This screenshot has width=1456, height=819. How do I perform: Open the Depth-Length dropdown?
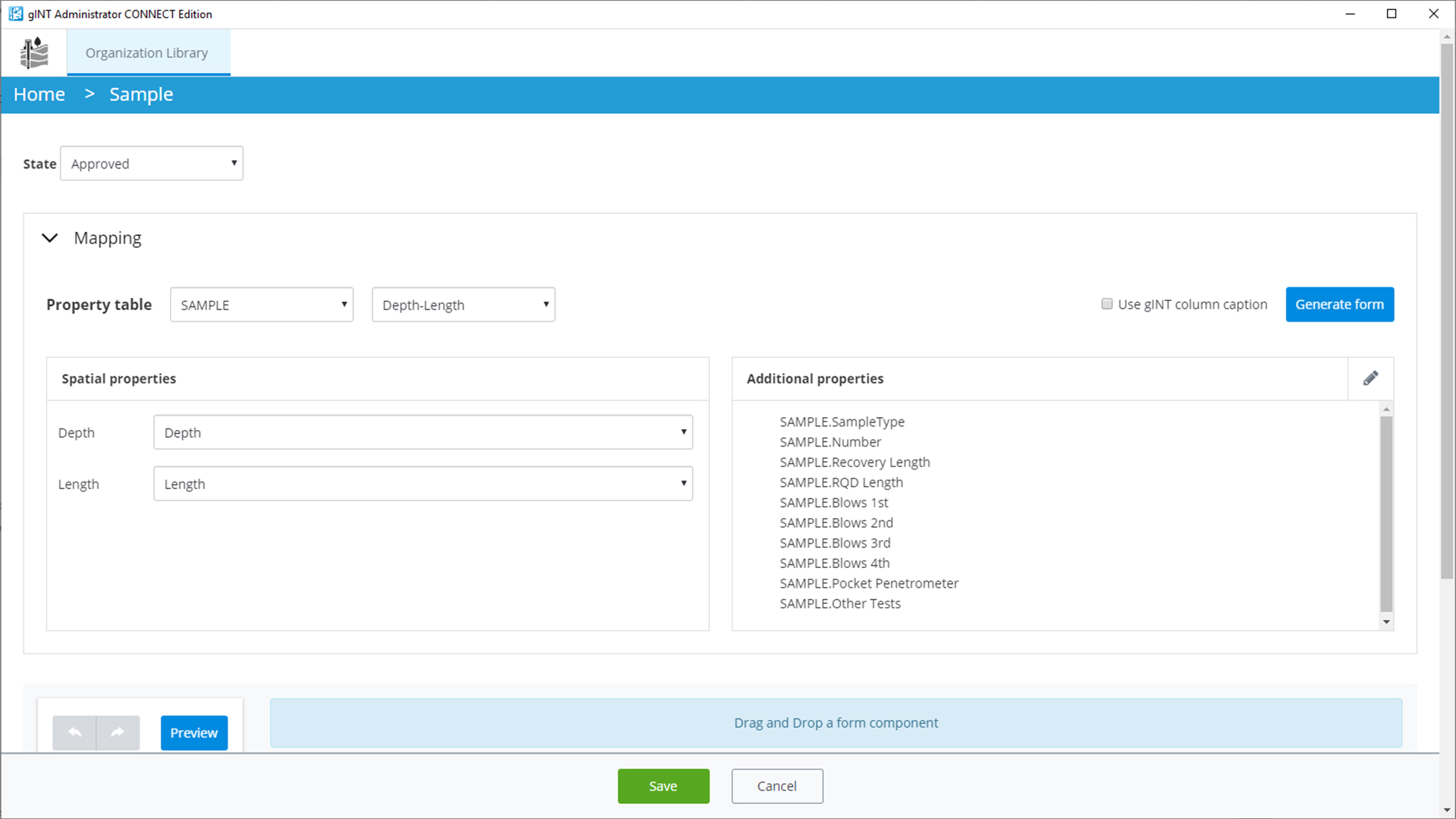pyautogui.click(x=463, y=305)
